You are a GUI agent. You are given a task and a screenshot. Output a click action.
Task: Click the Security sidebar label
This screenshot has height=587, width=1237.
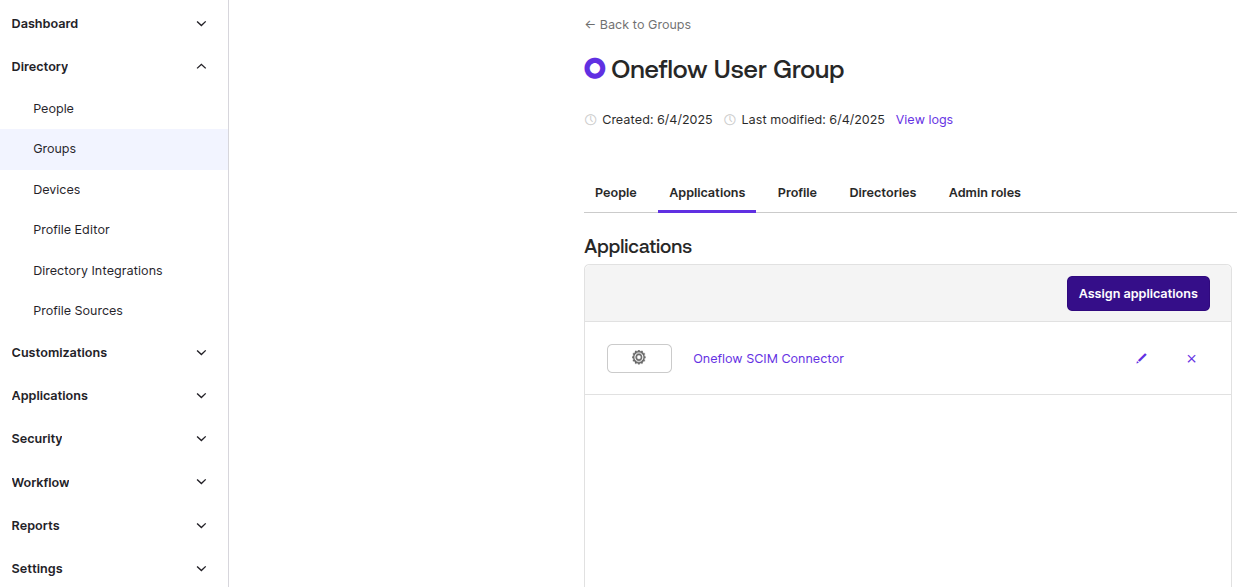pos(37,439)
